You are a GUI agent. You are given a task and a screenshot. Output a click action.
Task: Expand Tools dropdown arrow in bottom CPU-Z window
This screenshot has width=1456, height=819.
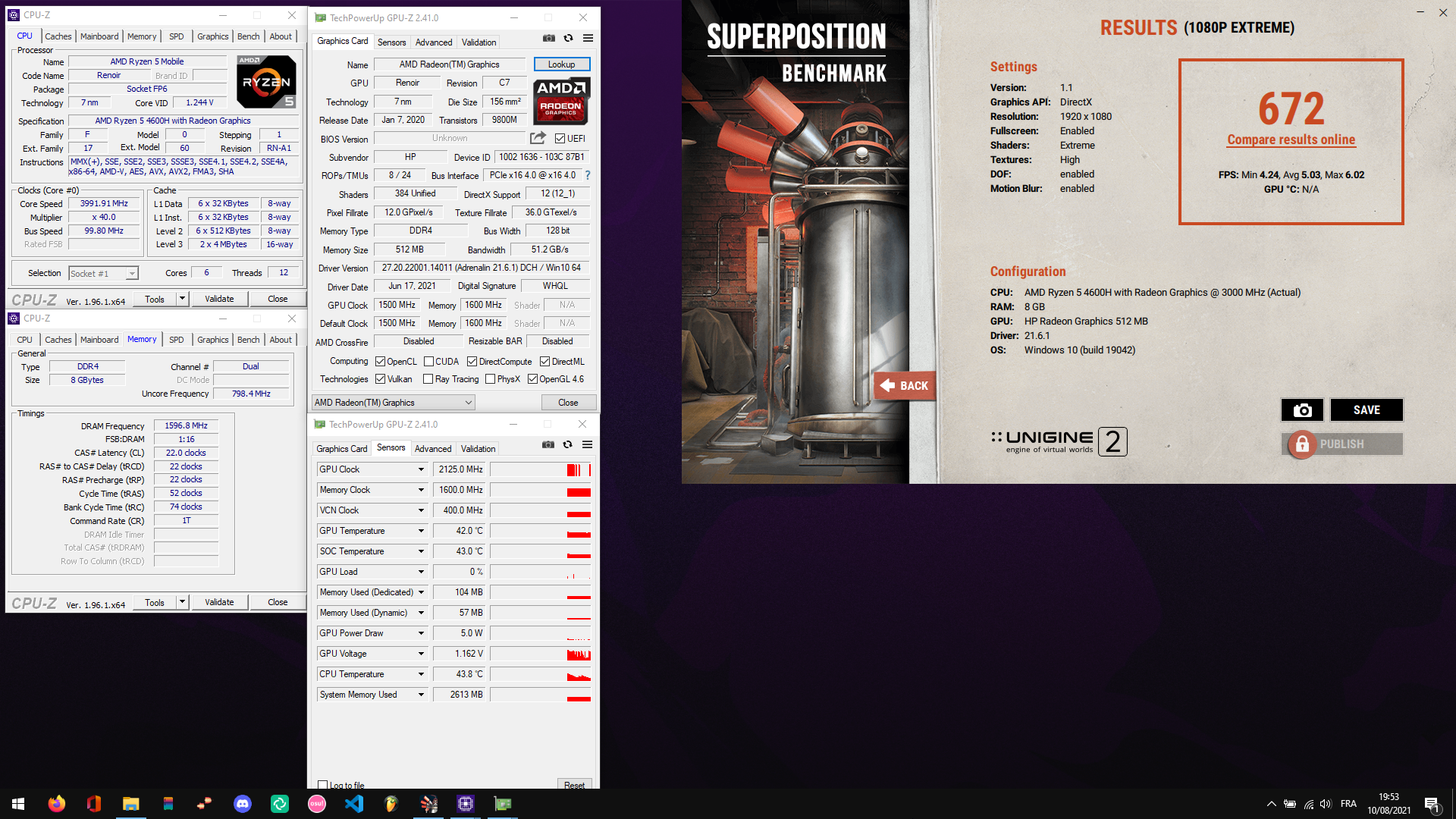[182, 602]
